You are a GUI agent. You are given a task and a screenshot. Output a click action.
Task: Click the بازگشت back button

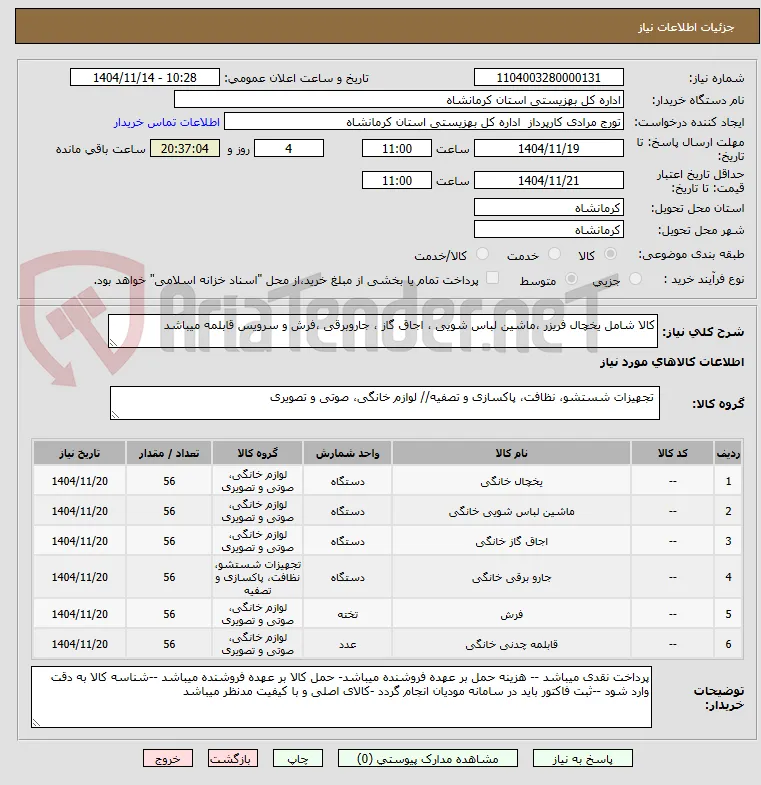click(x=233, y=758)
